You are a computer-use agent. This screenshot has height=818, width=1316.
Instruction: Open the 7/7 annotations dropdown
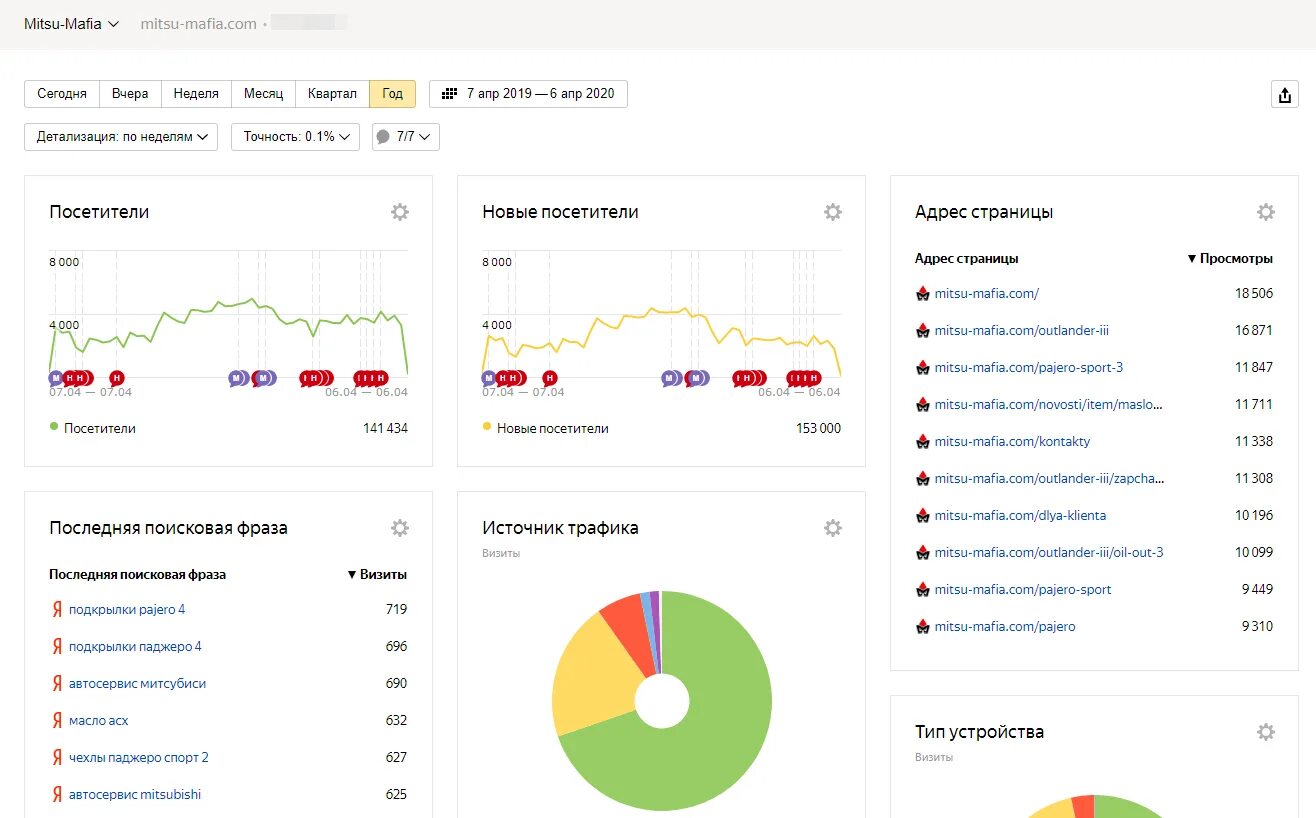pos(405,137)
